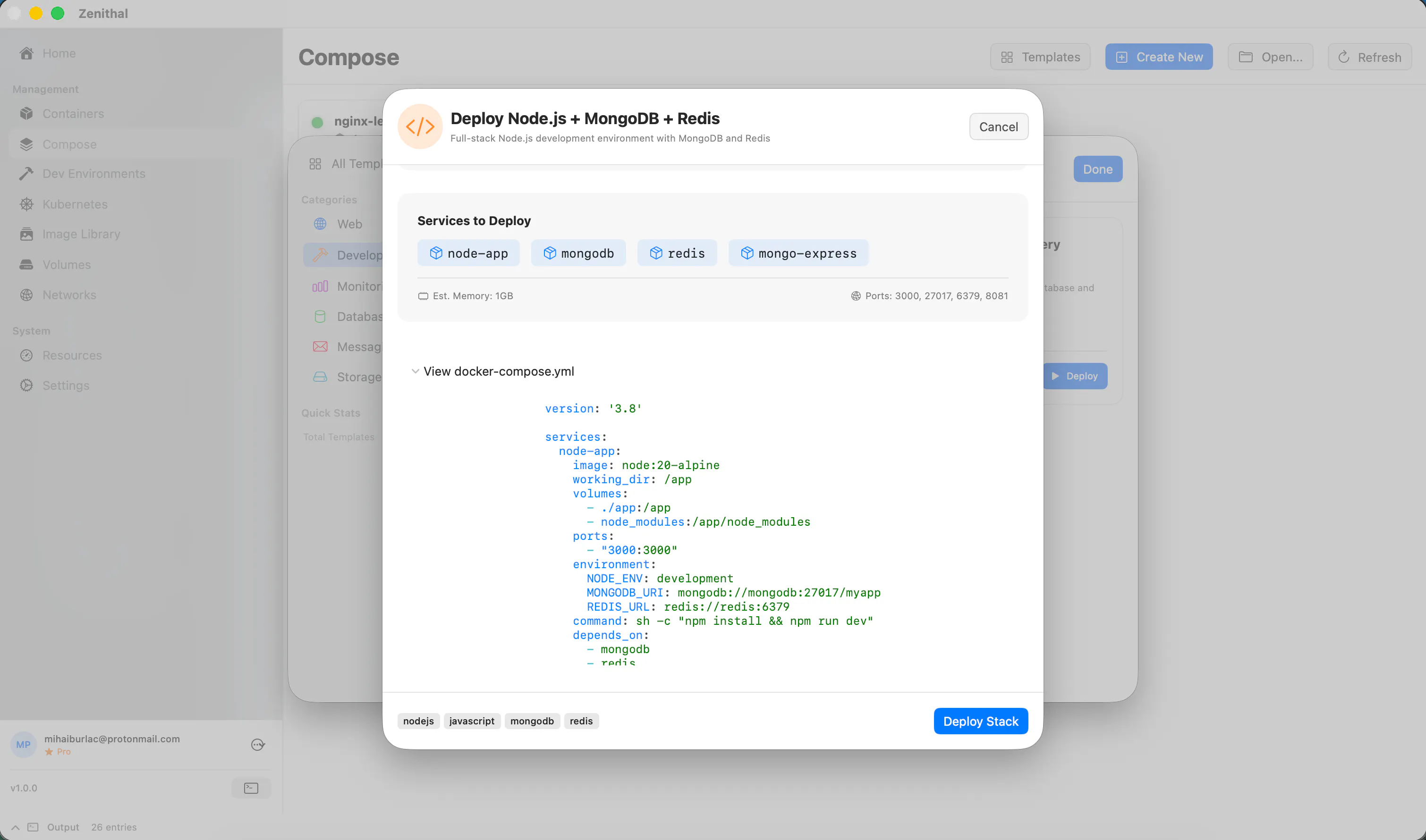Image resolution: width=1426 pixels, height=840 pixels.
Task: Click the node-app service cube icon
Action: point(435,253)
